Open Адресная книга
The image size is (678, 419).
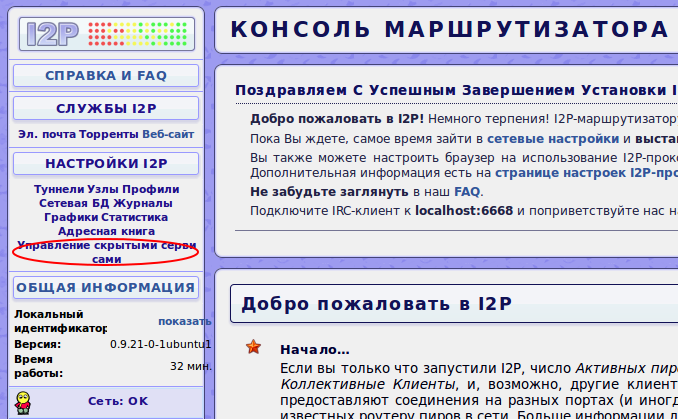coord(106,231)
